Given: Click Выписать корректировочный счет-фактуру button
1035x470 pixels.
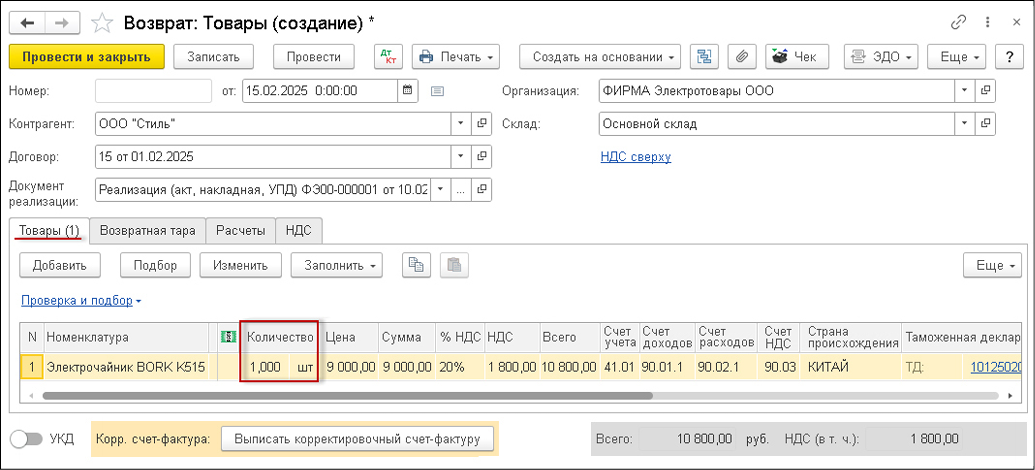Looking at the screenshot, I should pos(359,439).
